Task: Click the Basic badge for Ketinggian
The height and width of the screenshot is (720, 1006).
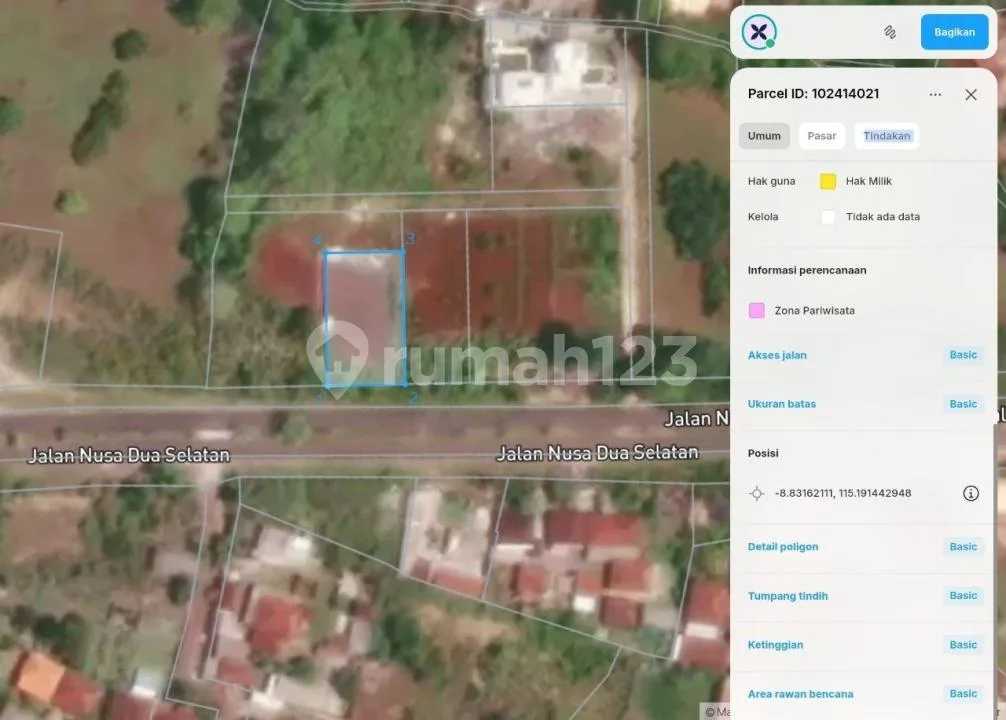Action: tap(963, 645)
